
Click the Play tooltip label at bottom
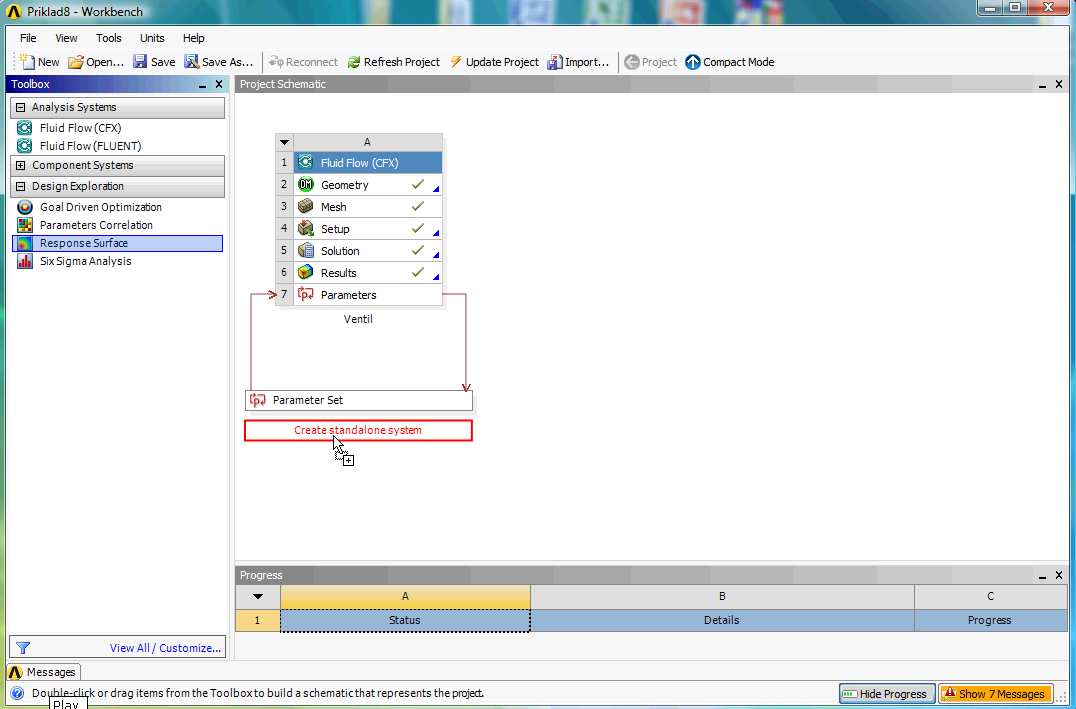67,704
